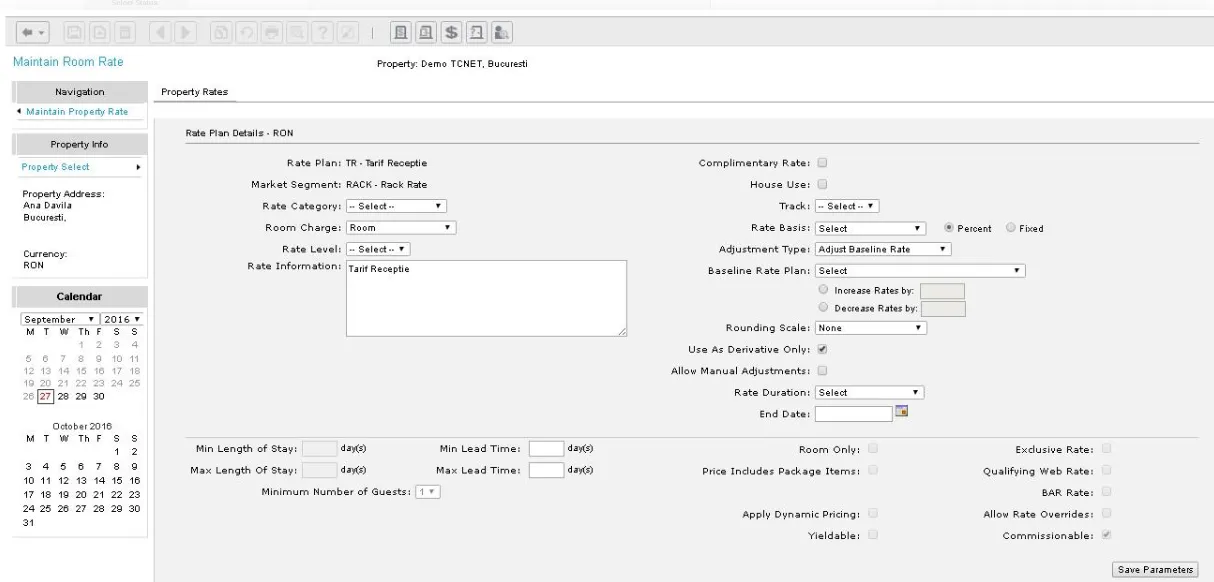
Task: Select the Fixed radio button
Action: [1010, 228]
